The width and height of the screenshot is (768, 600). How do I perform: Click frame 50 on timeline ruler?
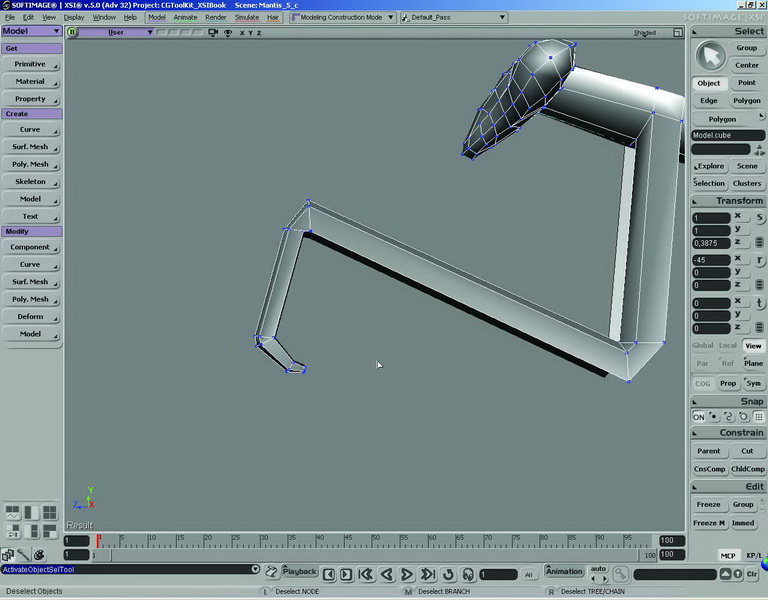(376, 540)
